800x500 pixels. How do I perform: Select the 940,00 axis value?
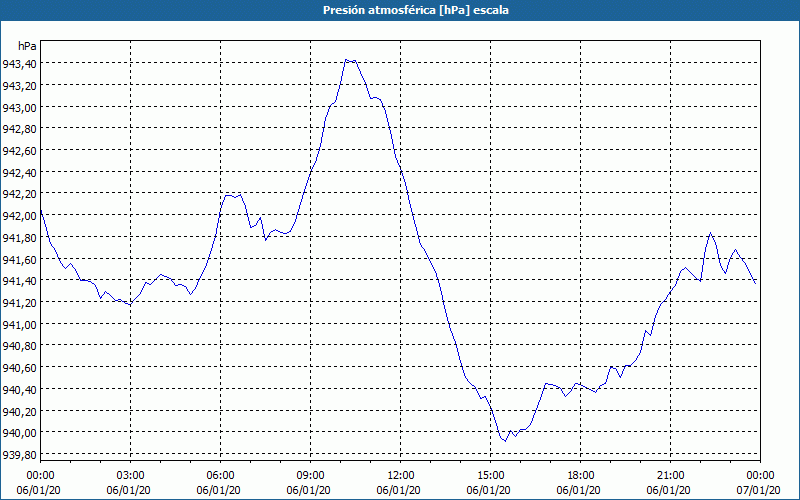coord(19,433)
